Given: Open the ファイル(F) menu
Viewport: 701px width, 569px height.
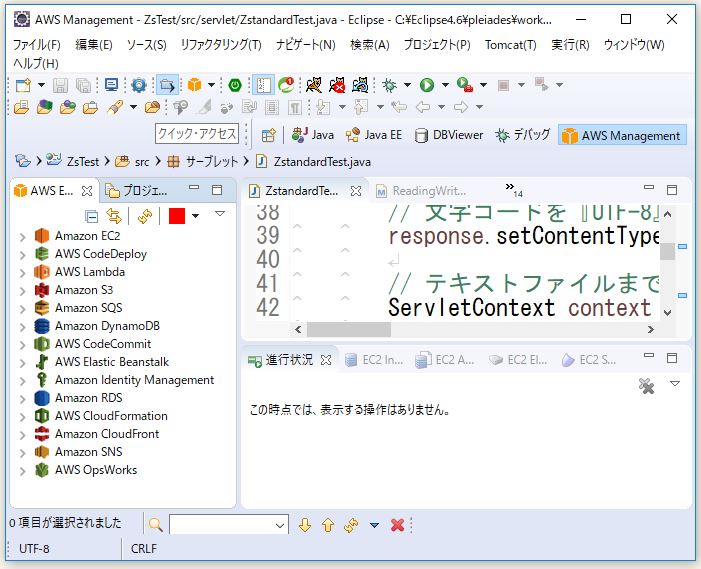Looking at the screenshot, I should click(x=36, y=45).
